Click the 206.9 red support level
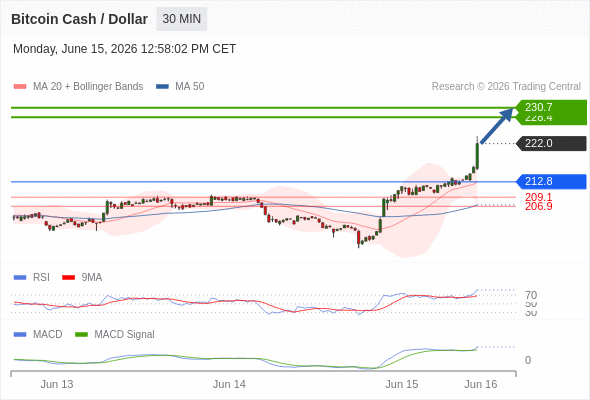 coord(538,206)
